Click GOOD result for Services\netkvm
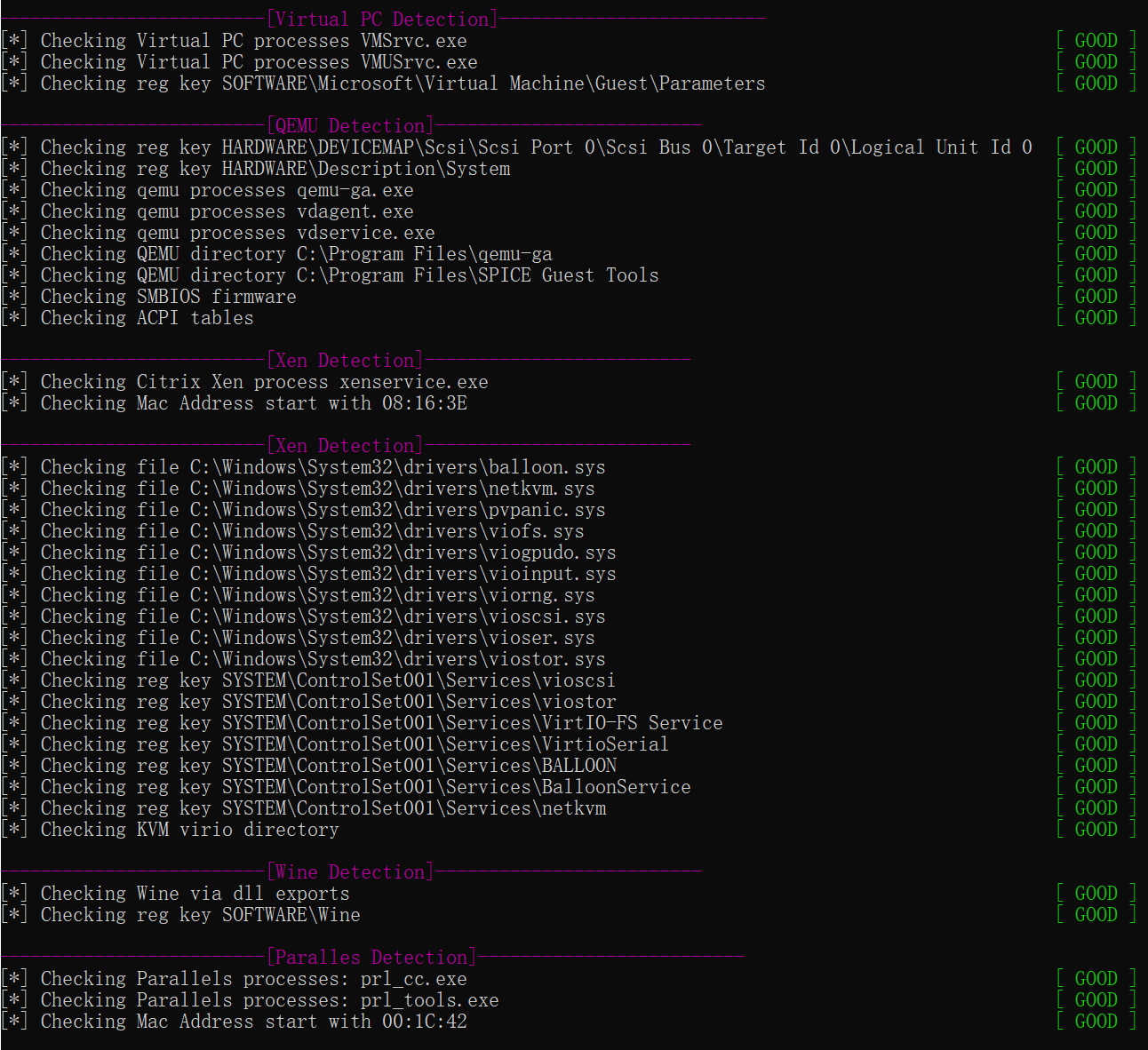The height and width of the screenshot is (1050, 1148). tap(1096, 808)
